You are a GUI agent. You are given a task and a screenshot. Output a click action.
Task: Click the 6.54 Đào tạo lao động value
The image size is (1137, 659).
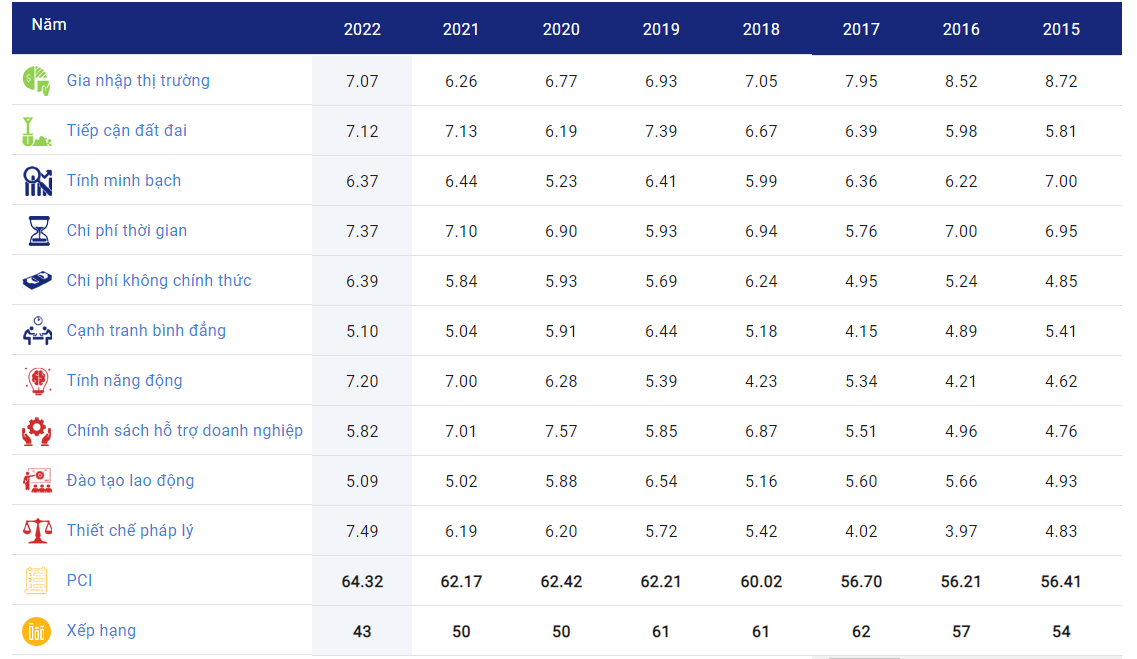tap(661, 481)
